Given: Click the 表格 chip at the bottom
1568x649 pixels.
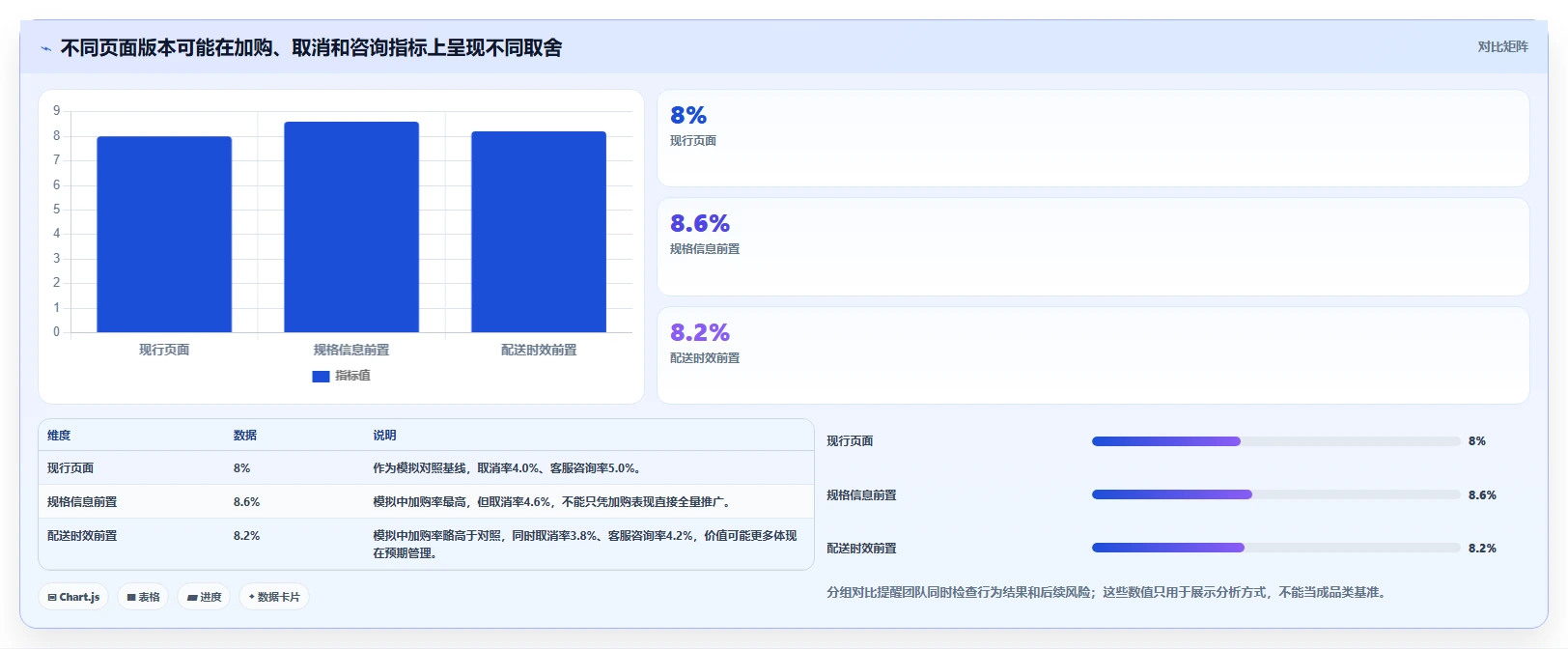Looking at the screenshot, I should coord(143,597).
